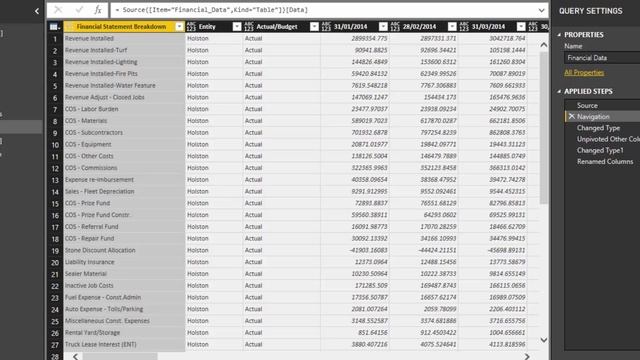This screenshot has height=360, width=640.
Task: Click data type icon of Actual/Budget column
Action: [249, 27]
